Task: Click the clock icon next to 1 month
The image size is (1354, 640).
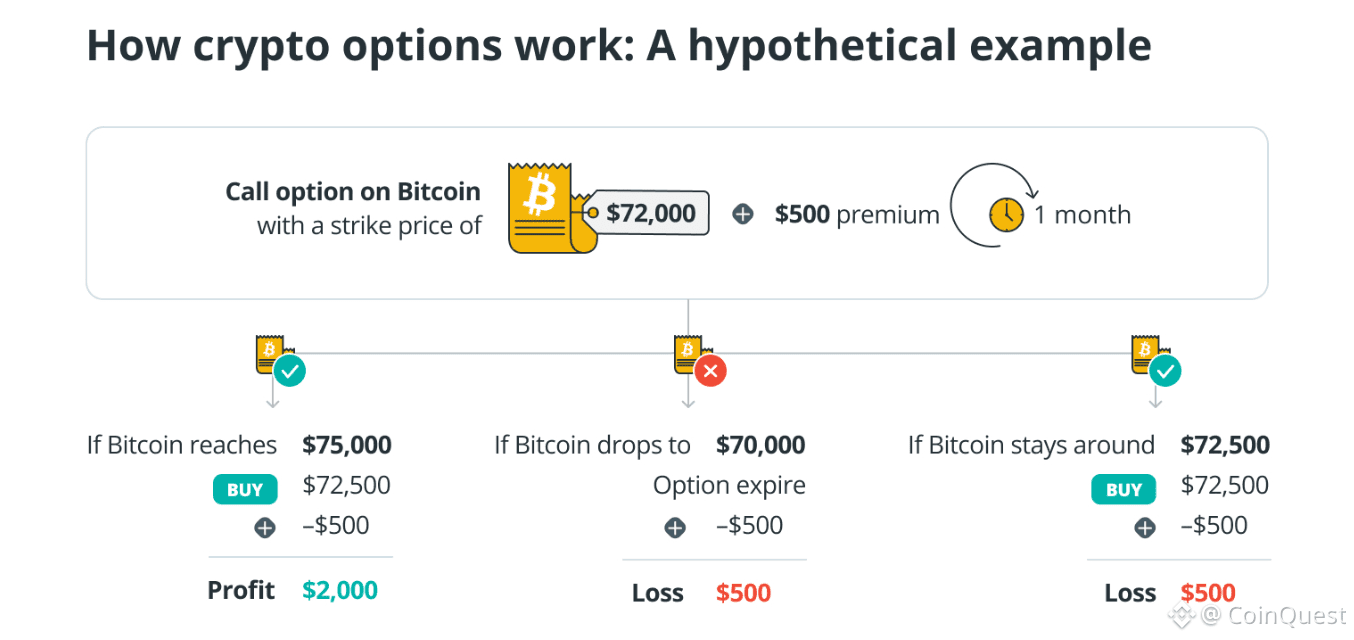Action: click(x=1006, y=214)
